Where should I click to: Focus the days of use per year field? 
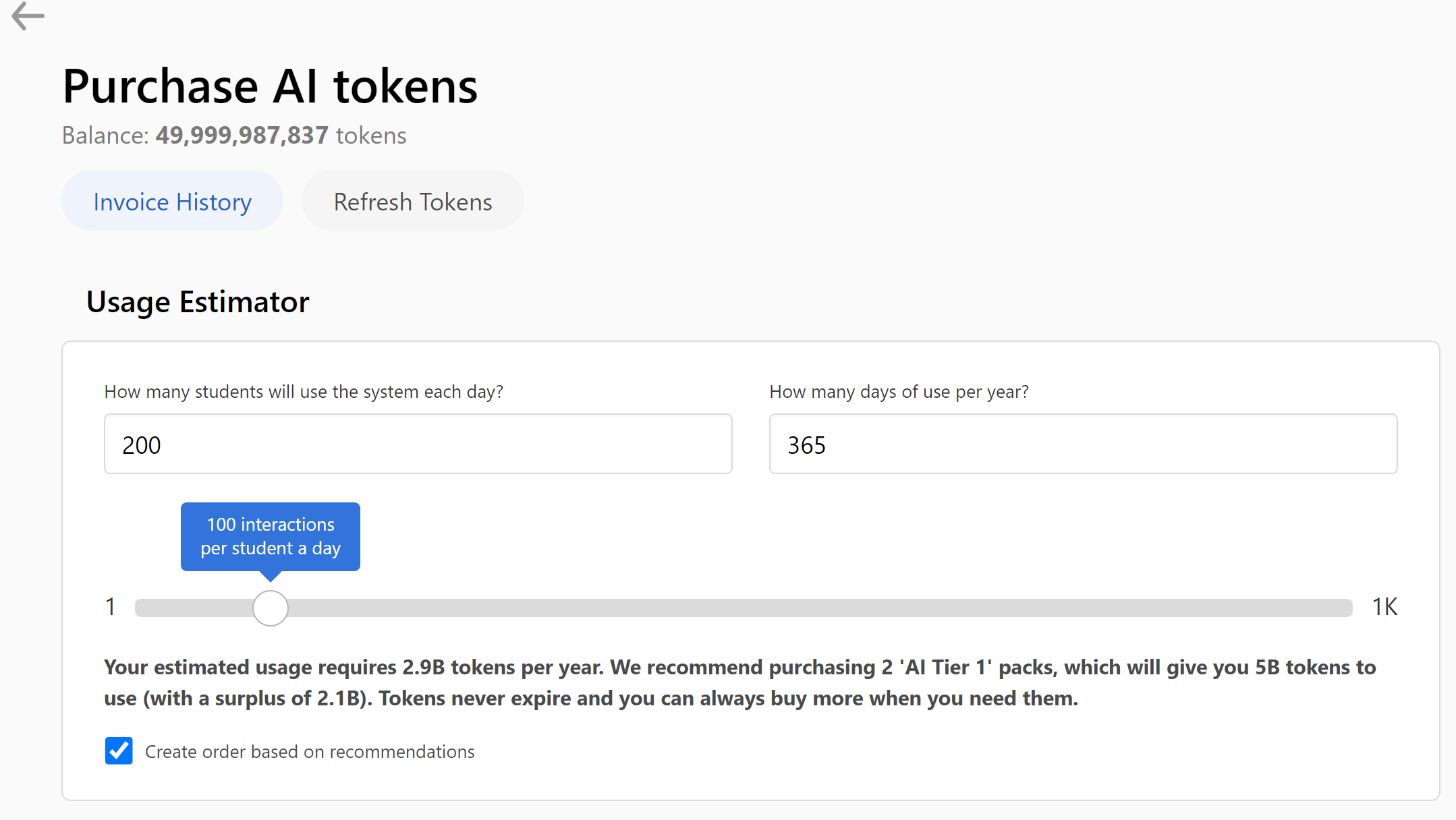coord(1083,444)
